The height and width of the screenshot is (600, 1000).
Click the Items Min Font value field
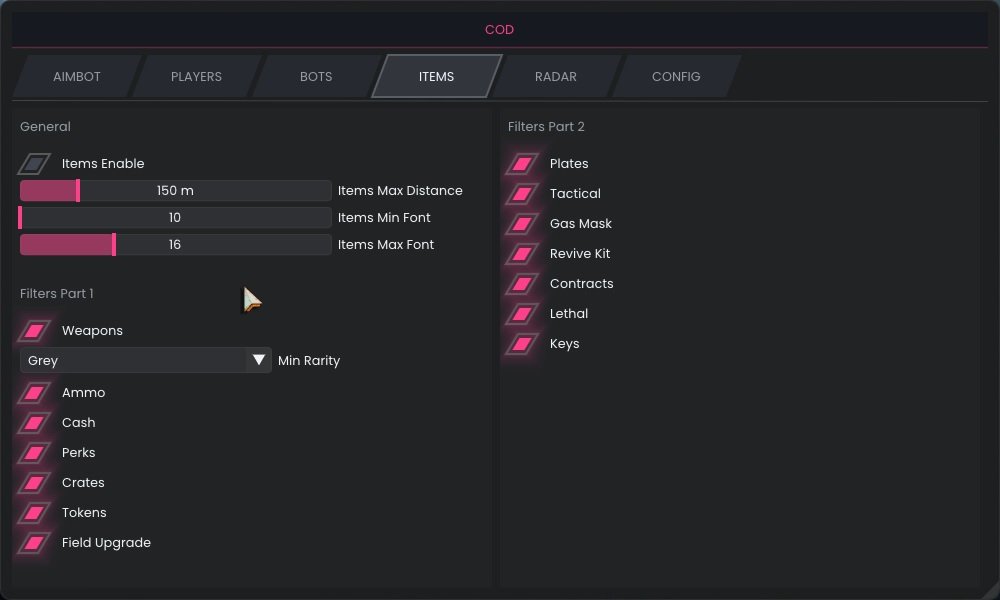[x=175, y=217]
